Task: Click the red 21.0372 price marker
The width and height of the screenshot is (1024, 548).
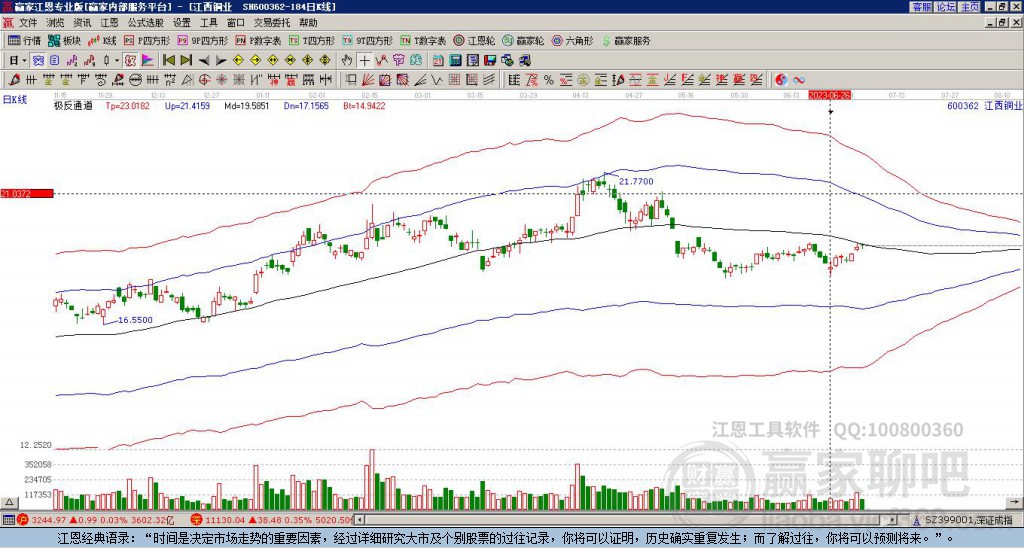Action: point(26,193)
